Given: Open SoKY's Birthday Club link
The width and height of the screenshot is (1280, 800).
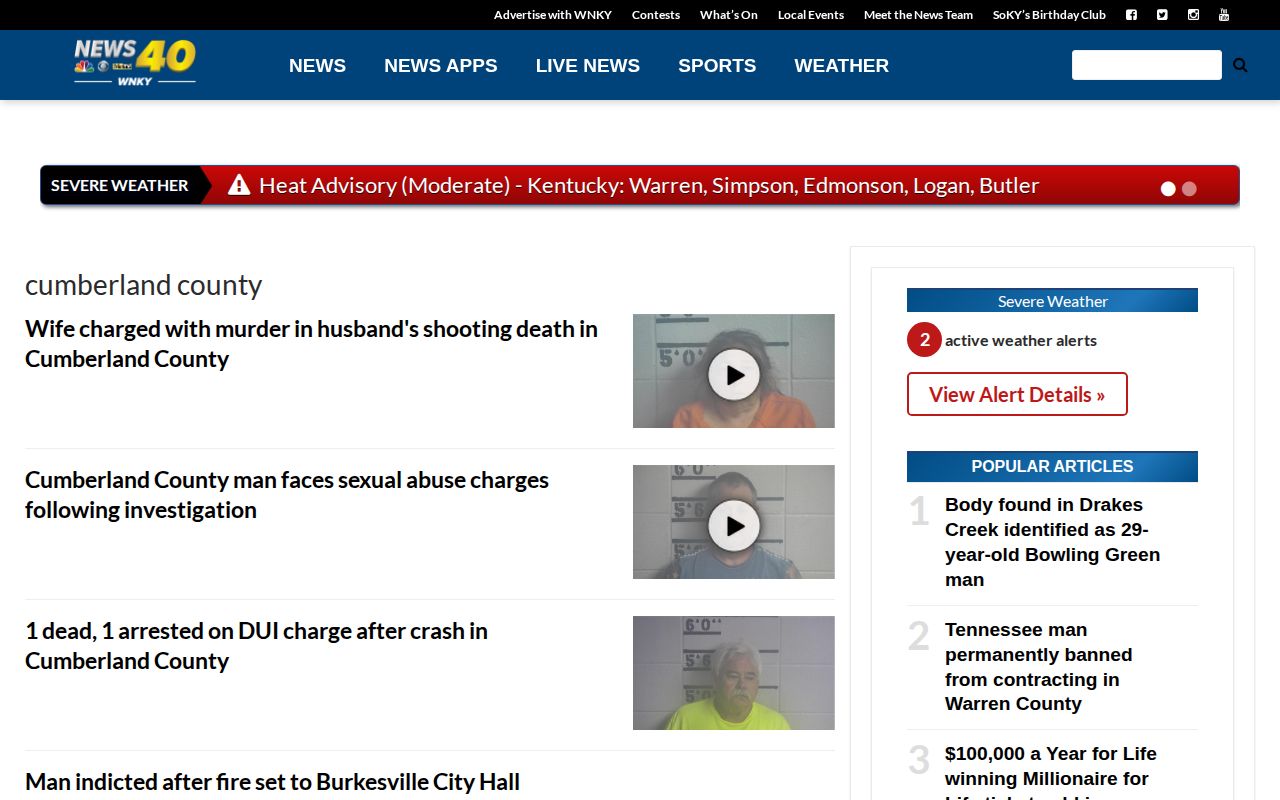Looking at the screenshot, I should [x=1049, y=15].
